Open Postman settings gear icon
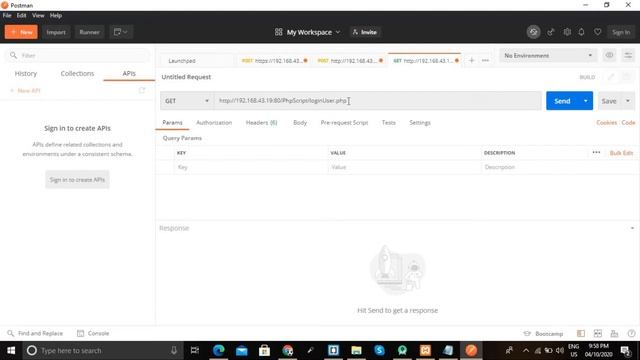Screen dimensions: 640x360 pyautogui.click(x=567, y=32)
